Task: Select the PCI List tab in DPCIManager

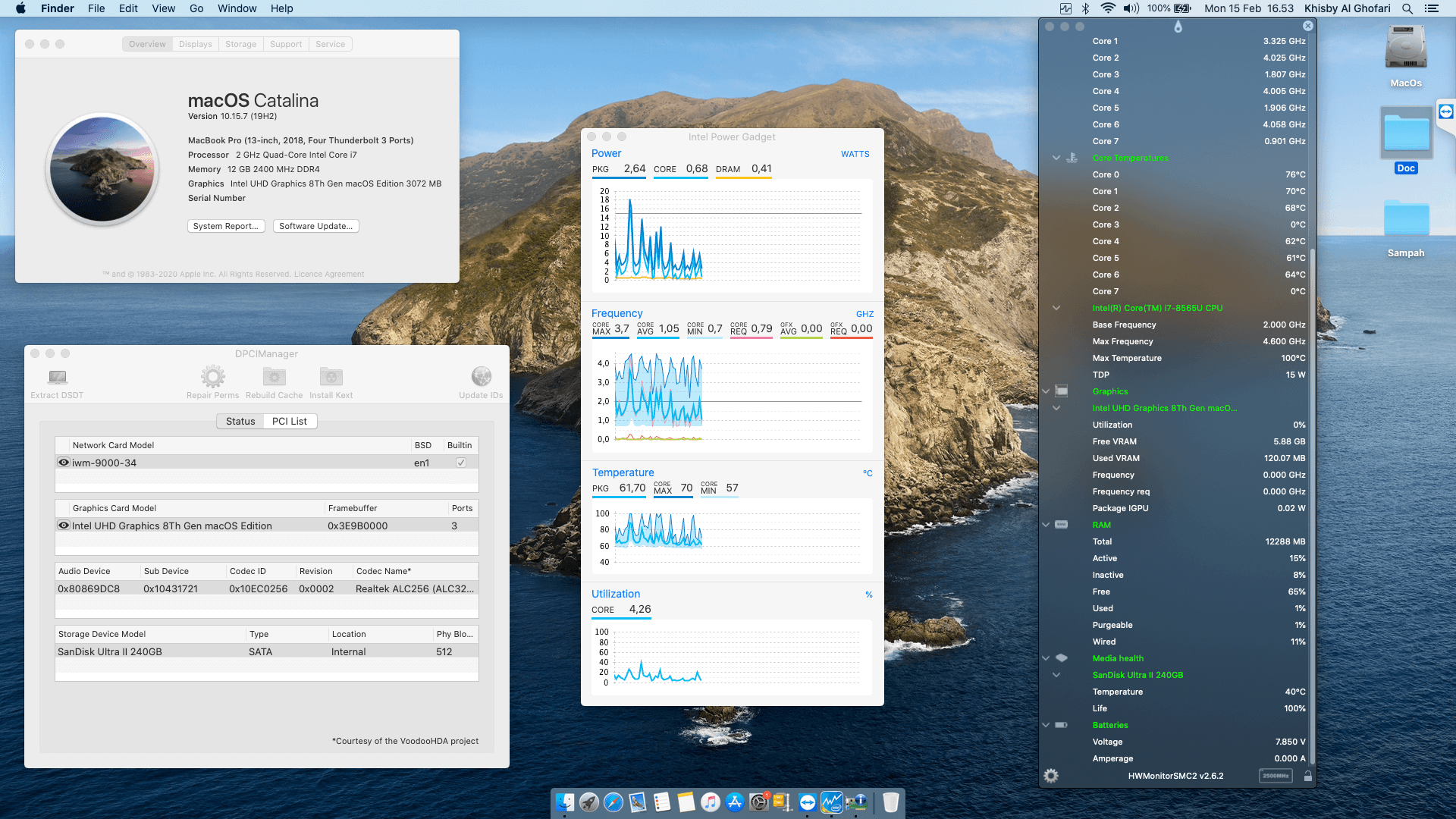Action: point(290,421)
